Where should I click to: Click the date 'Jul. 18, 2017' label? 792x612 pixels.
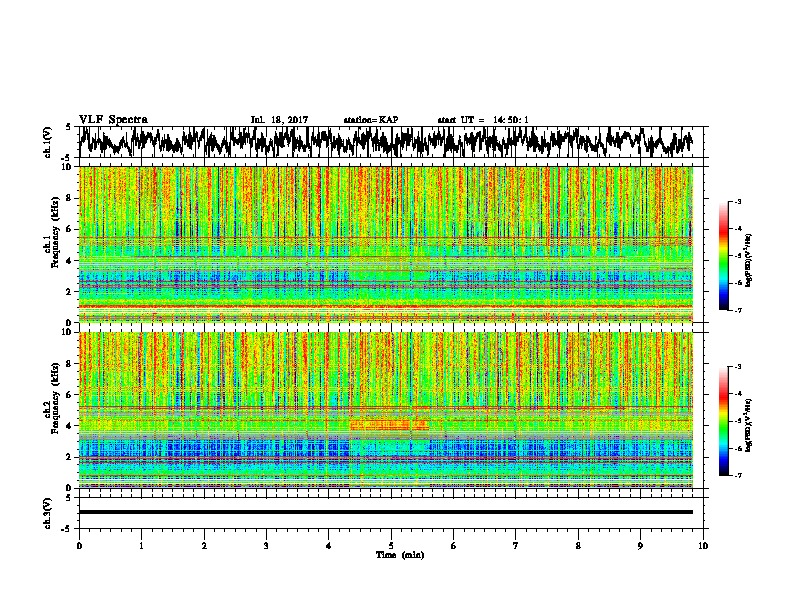(279, 120)
